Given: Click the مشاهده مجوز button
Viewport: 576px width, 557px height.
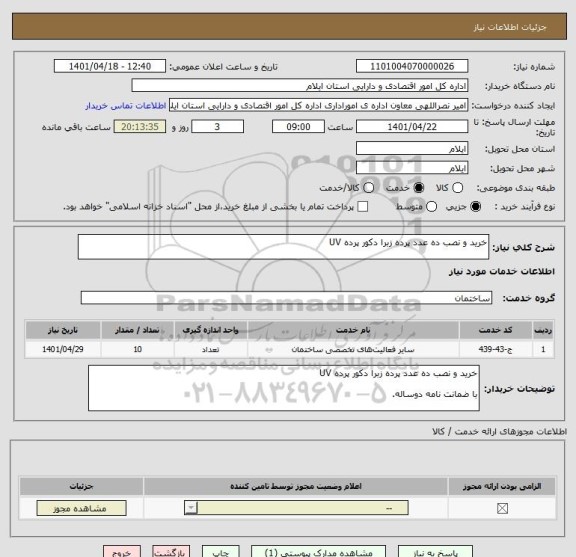Looking at the screenshot, I should (81, 508).
